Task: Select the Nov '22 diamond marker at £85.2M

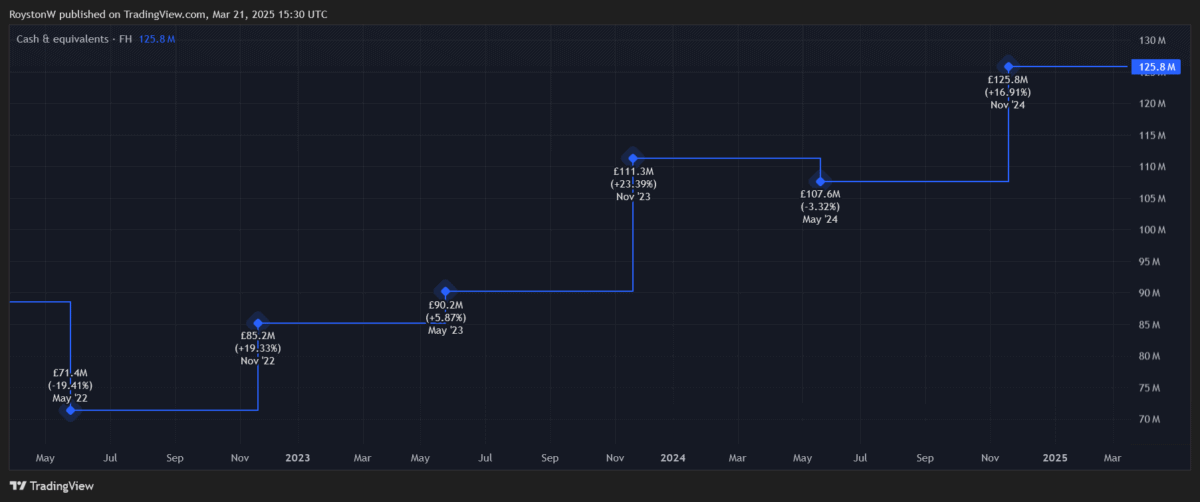Action: [258, 323]
